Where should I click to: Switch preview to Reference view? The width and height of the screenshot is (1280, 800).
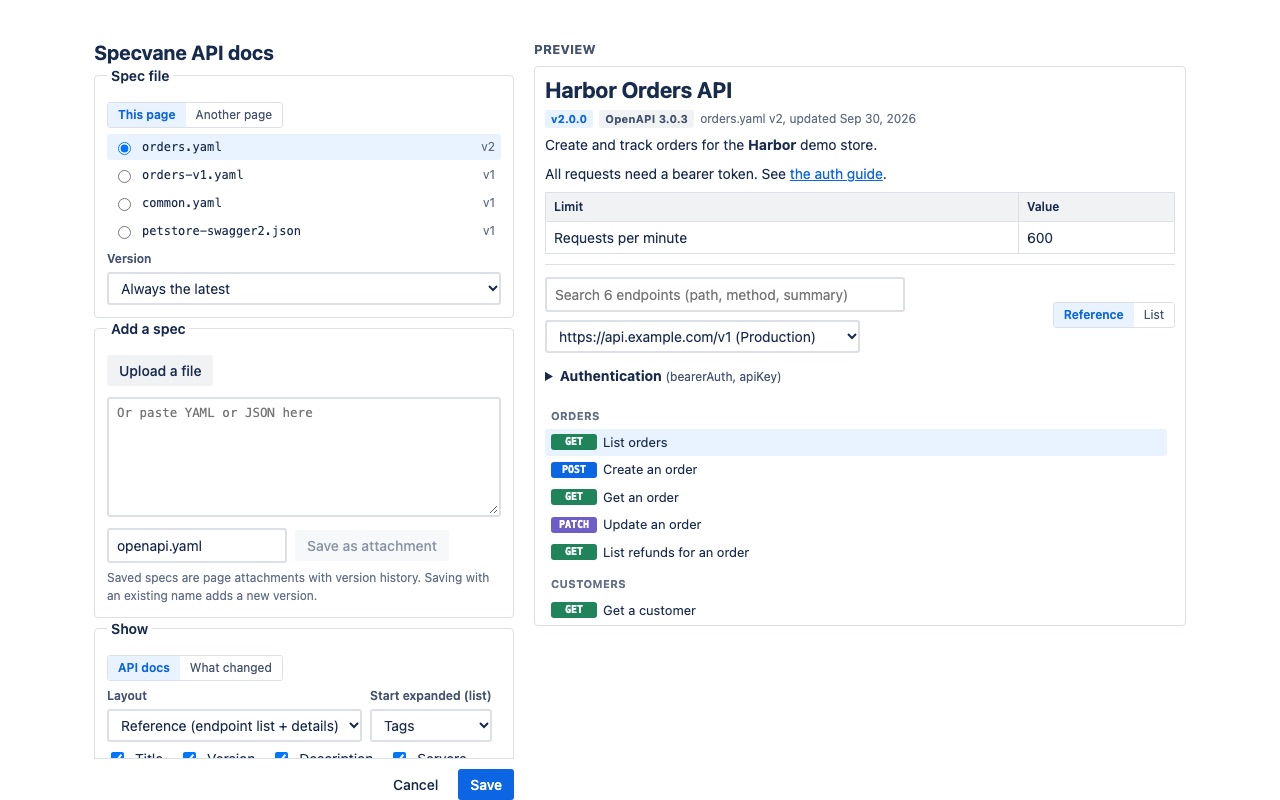1093,315
